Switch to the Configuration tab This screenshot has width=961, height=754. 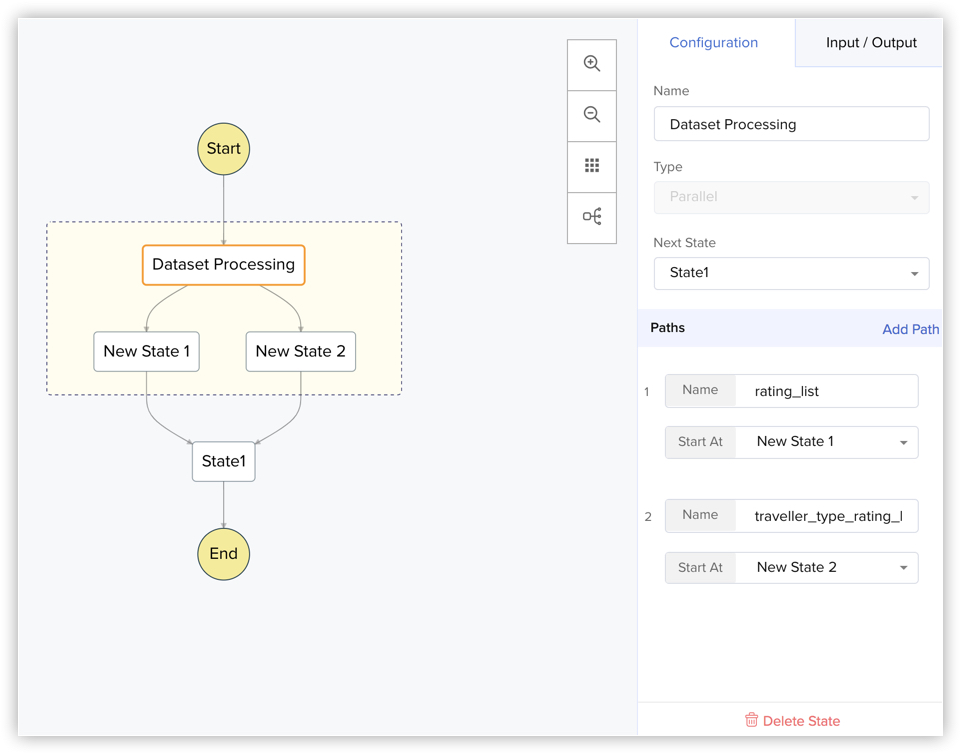(x=714, y=43)
